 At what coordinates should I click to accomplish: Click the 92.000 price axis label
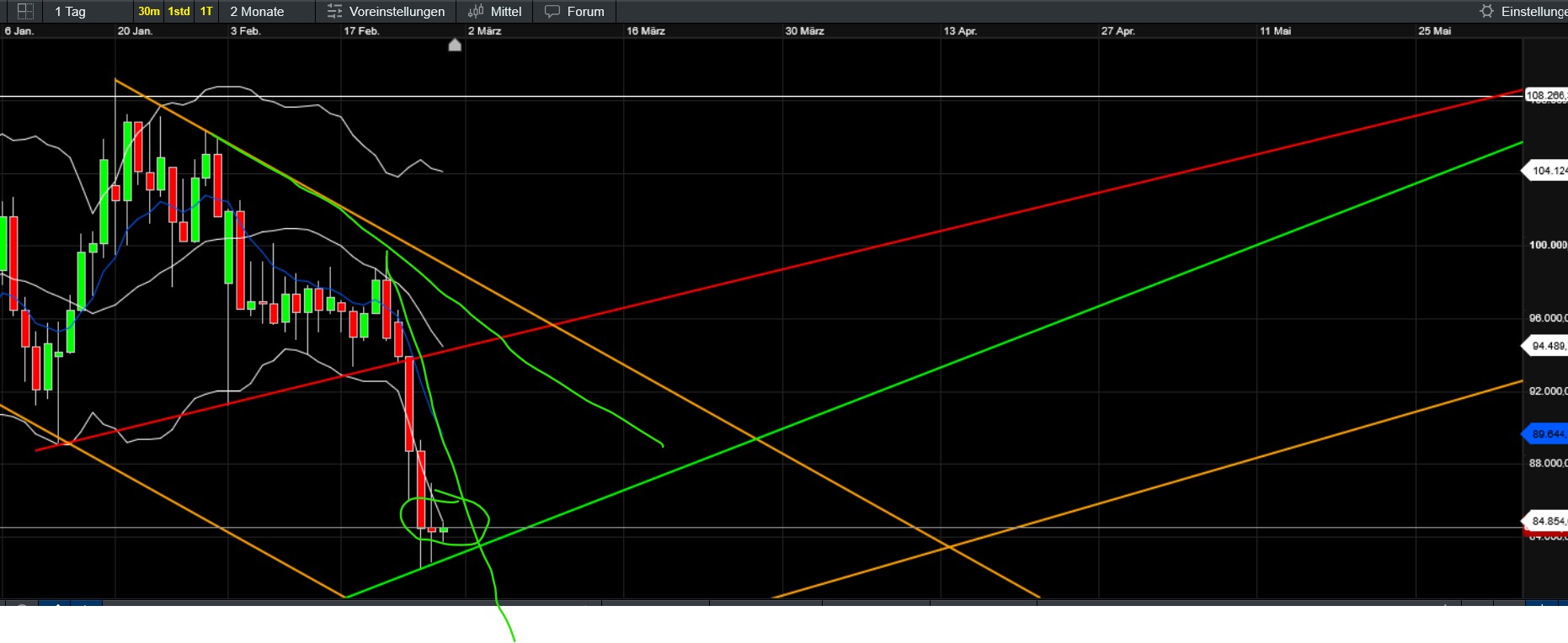[1548, 391]
